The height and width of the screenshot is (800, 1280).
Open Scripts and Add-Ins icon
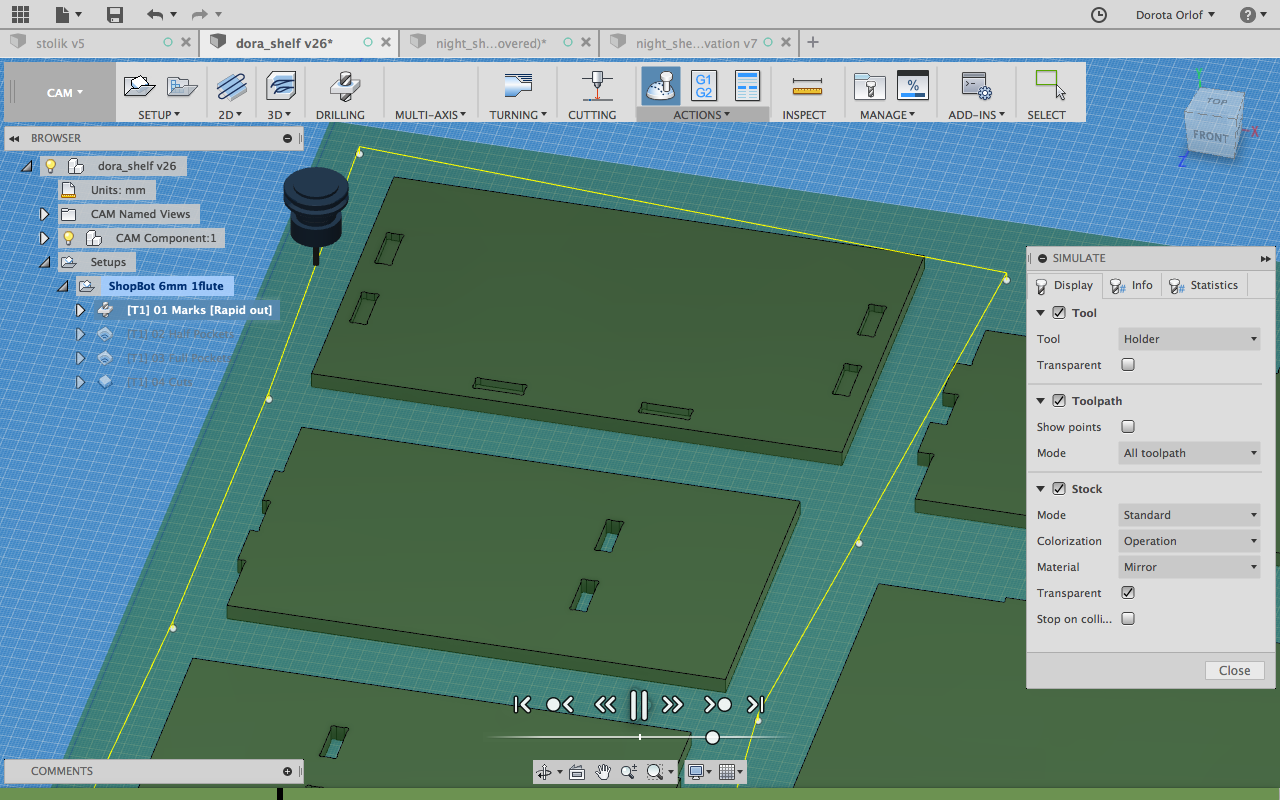(975, 86)
